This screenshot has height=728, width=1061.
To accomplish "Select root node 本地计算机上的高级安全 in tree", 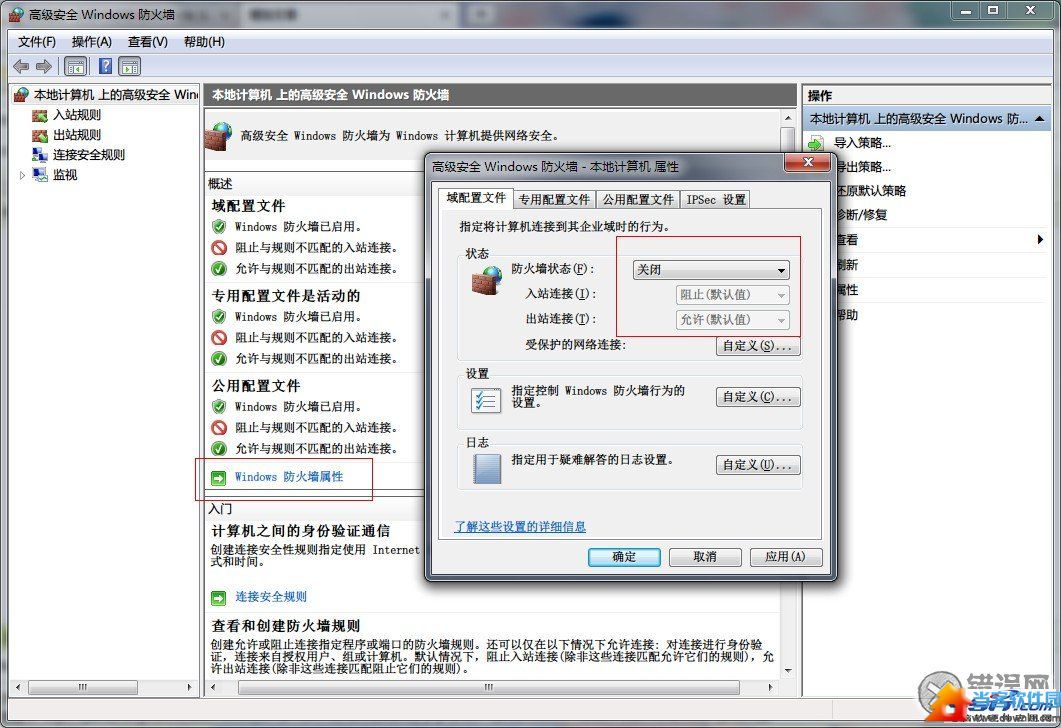I will coord(115,95).
